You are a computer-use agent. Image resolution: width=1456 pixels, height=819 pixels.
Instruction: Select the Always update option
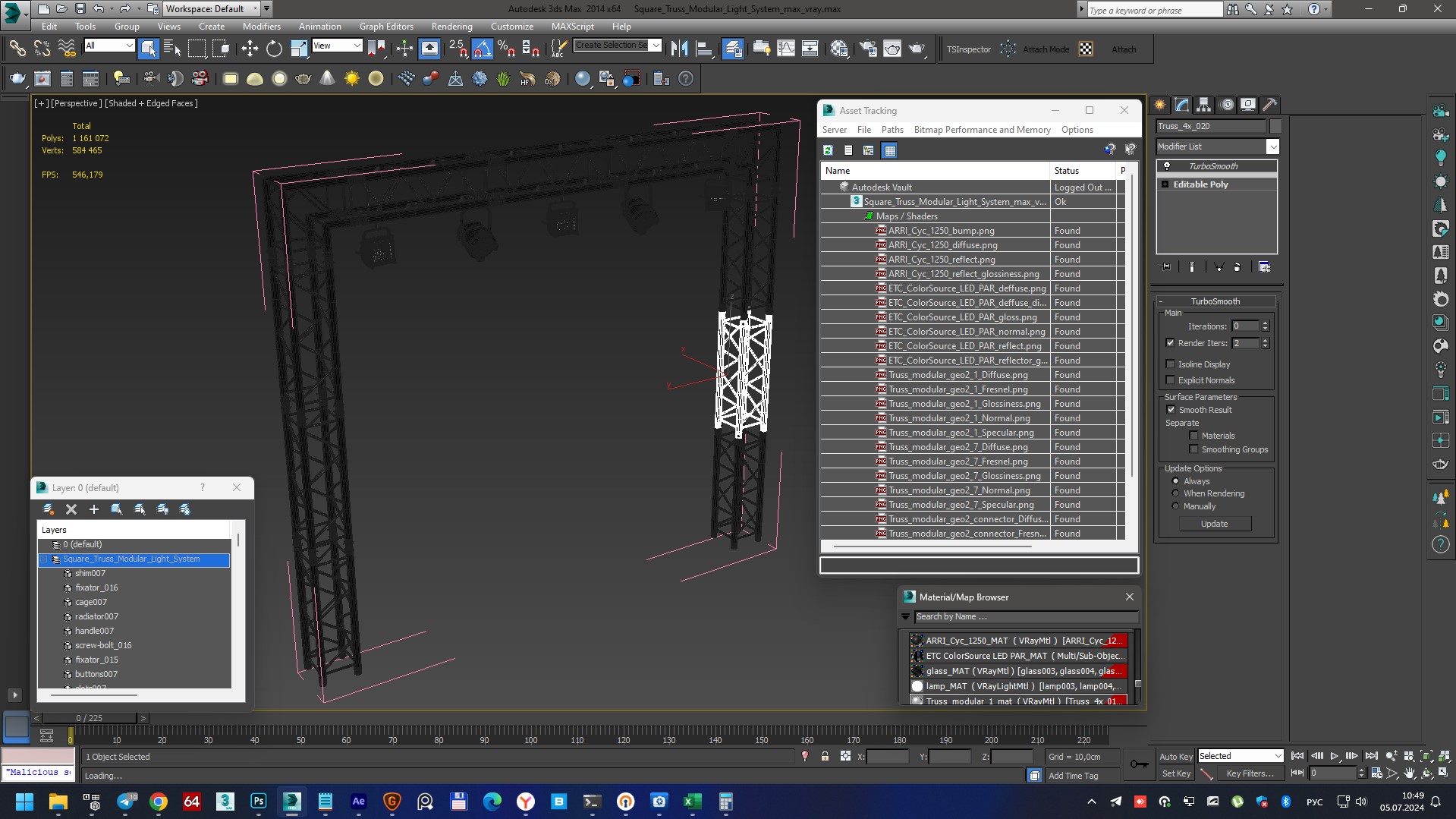1176,481
